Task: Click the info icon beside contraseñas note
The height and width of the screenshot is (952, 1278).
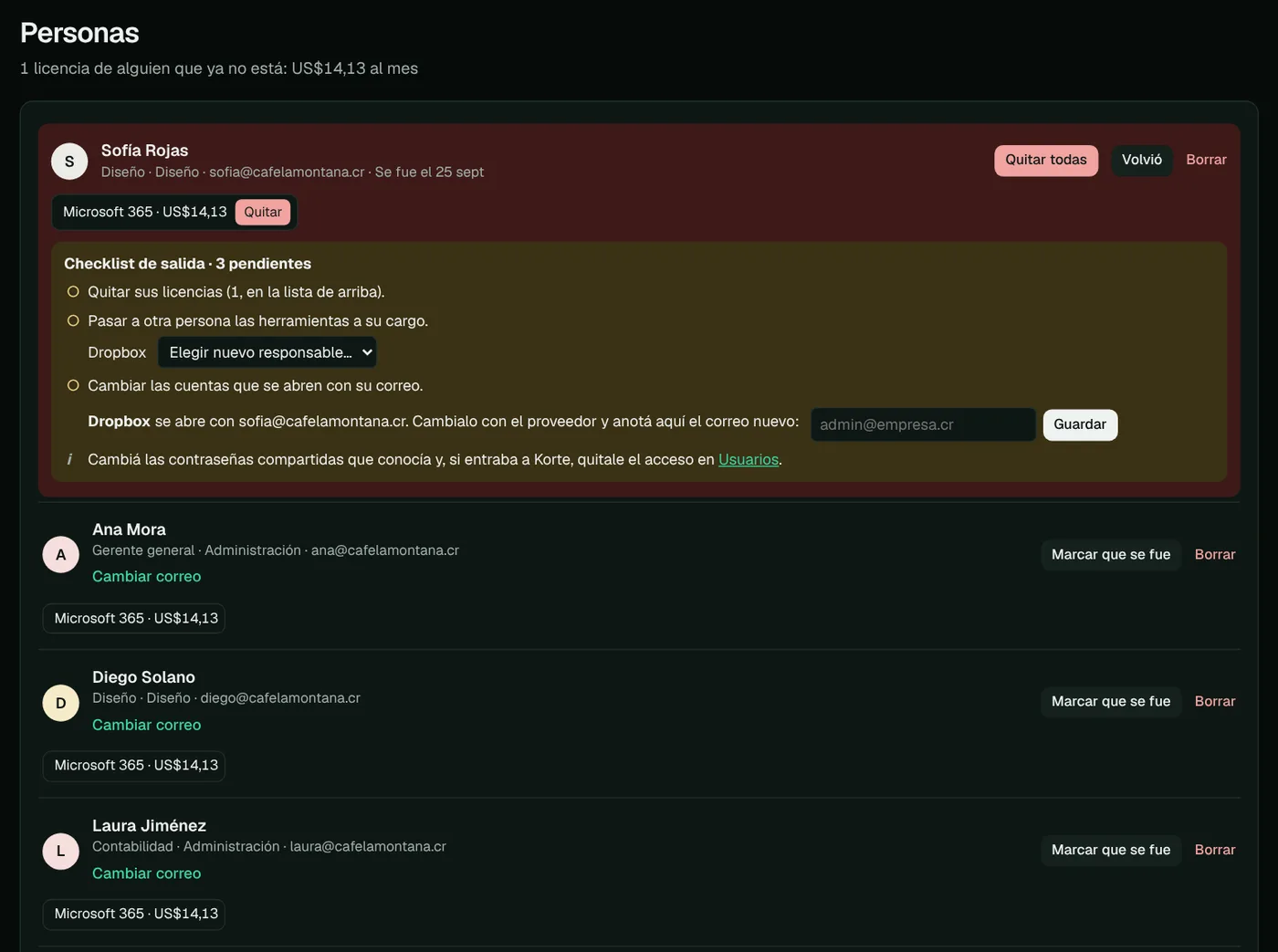Action: pyautogui.click(x=69, y=459)
